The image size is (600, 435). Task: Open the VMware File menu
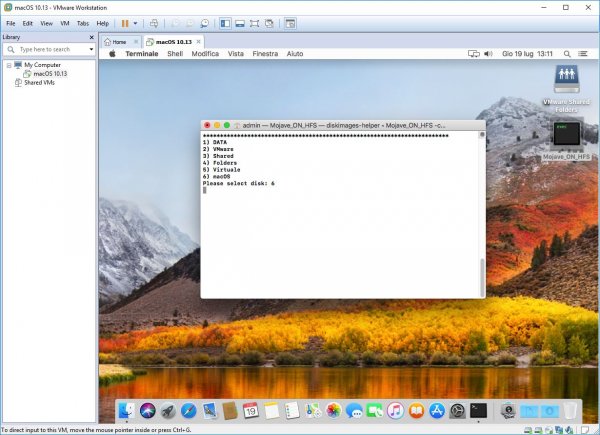11,23
